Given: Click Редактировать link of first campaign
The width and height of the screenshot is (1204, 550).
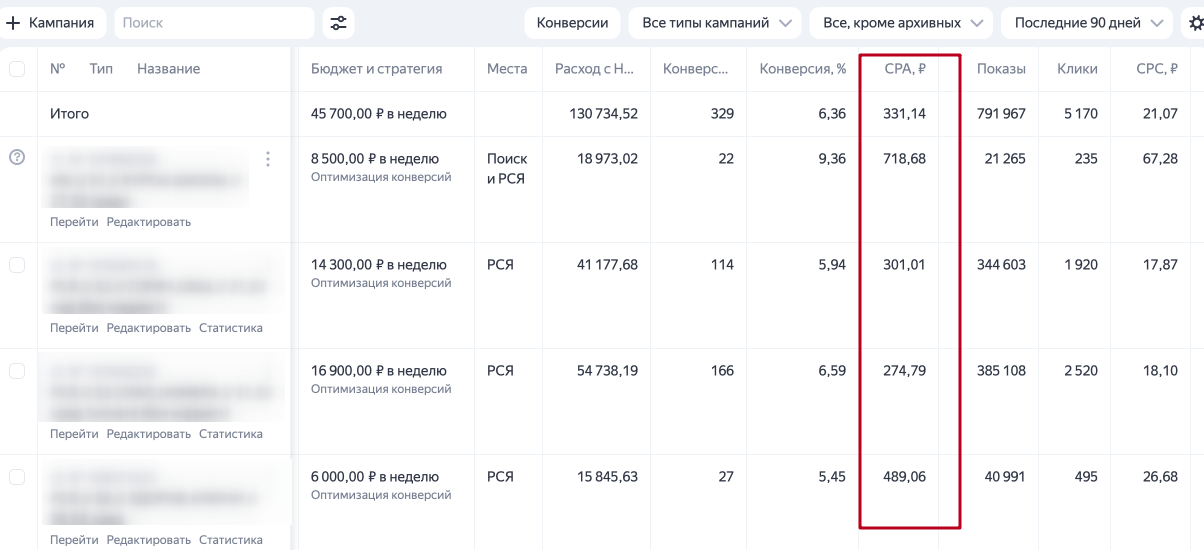Looking at the screenshot, I should tap(149, 222).
